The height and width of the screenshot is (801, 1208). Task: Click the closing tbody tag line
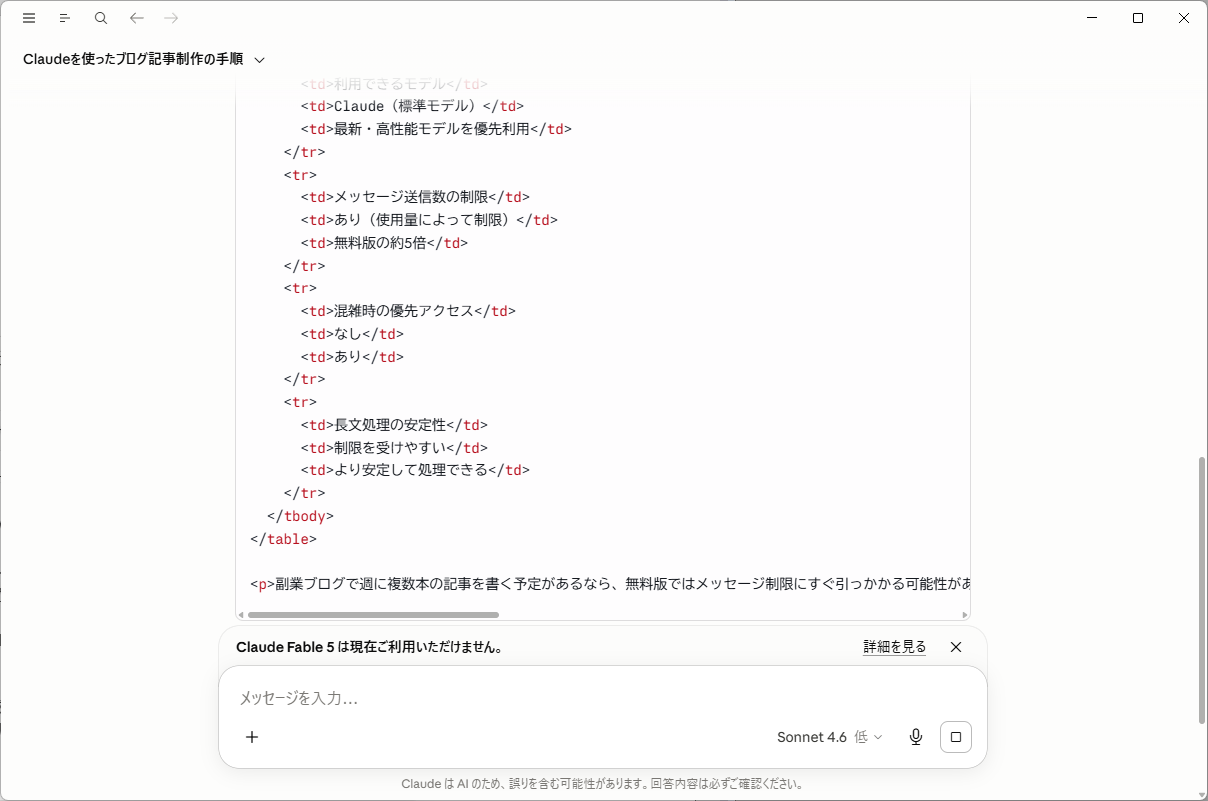pyautogui.click(x=300, y=516)
